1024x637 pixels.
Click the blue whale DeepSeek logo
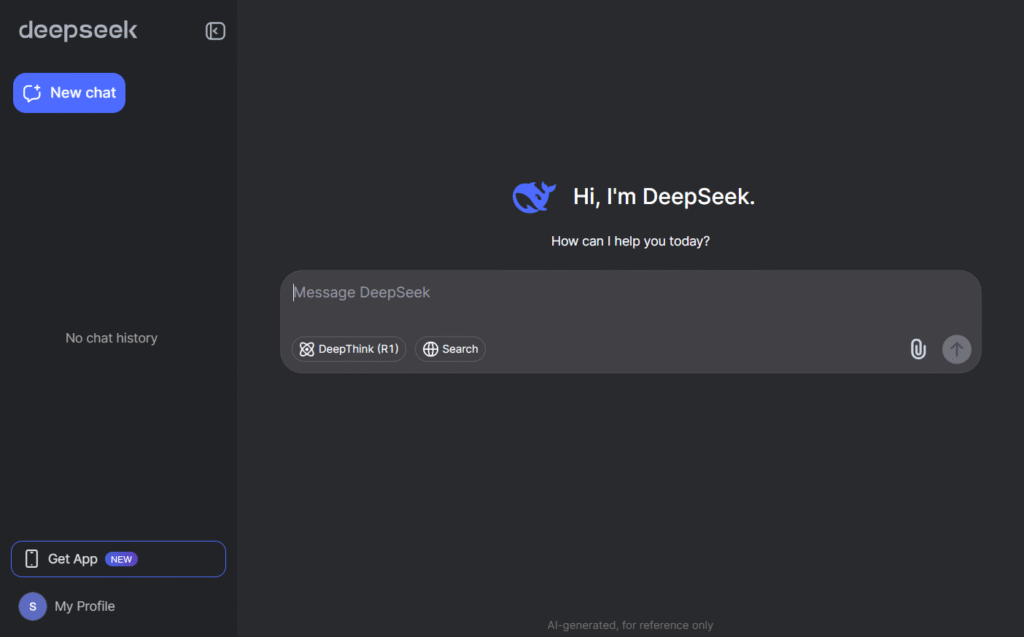tap(534, 197)
